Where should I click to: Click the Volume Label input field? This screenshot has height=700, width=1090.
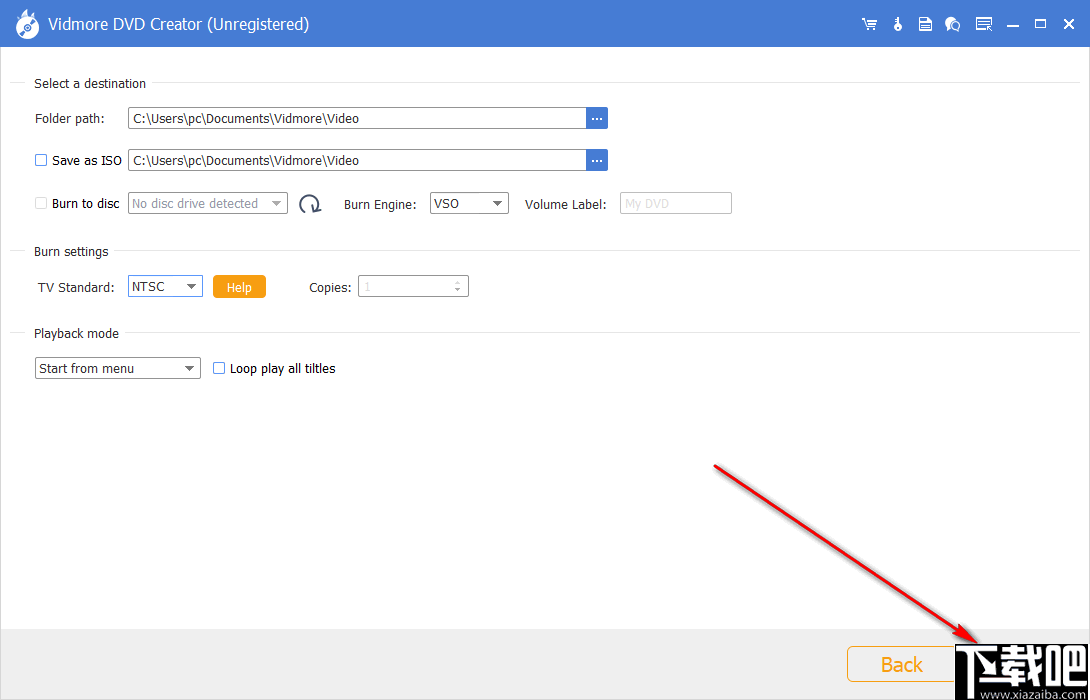pos(676,203)
